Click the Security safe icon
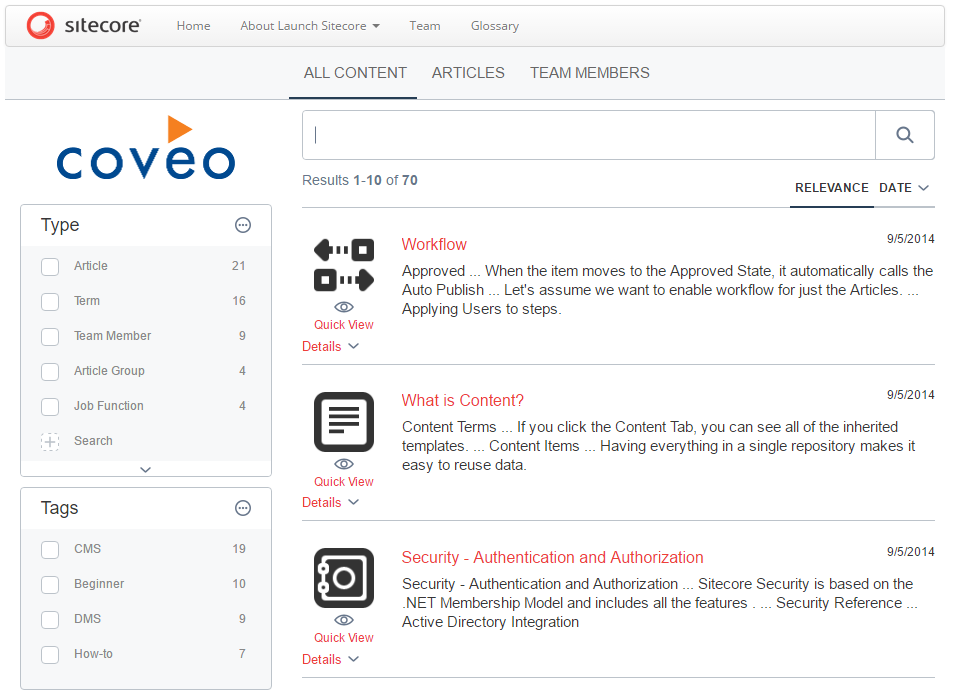The image size is (964, 699). point(344,578)
